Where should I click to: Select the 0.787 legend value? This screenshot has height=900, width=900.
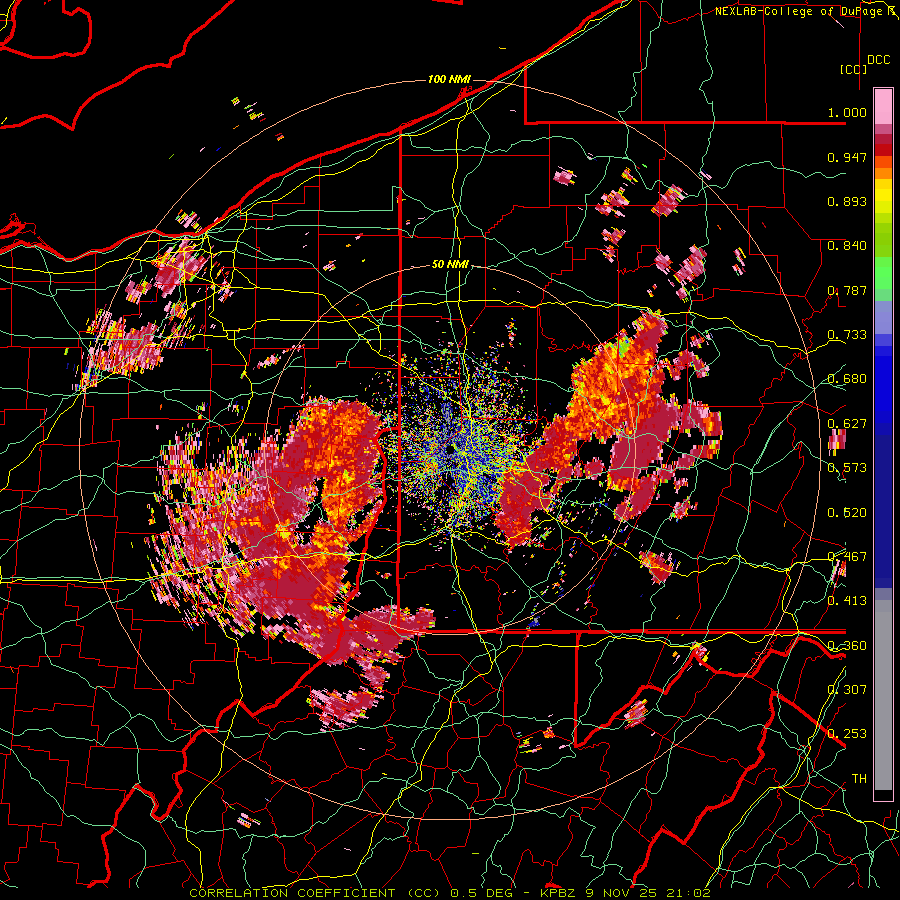[847, 290]
